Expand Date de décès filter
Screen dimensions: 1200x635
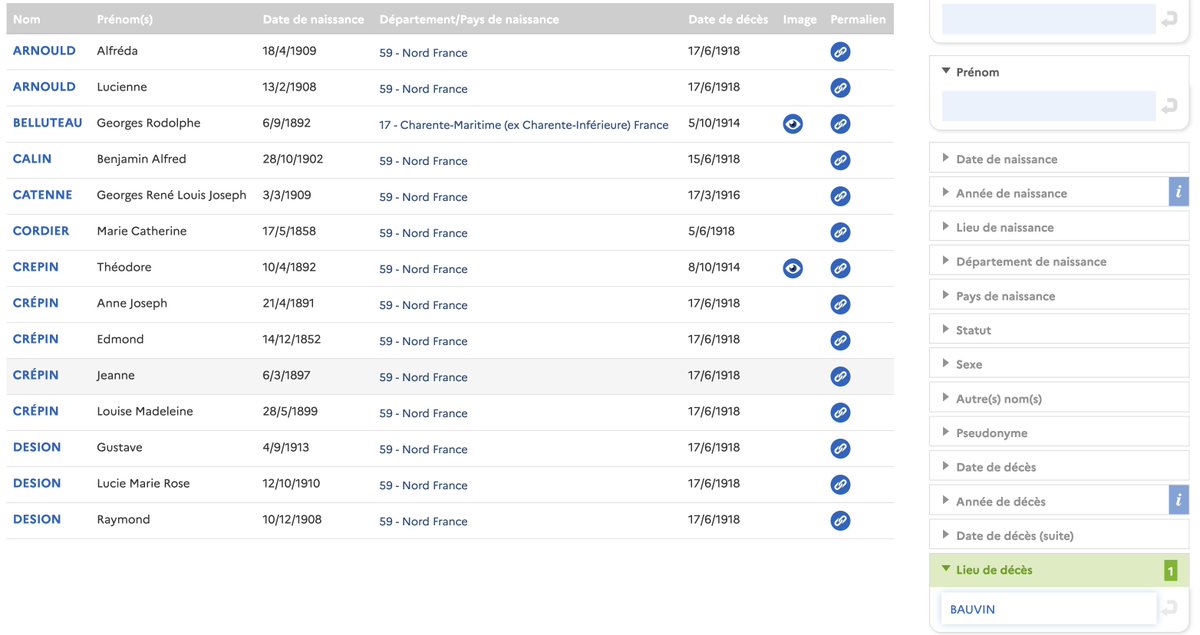pyautogui.click(x=1059, y=467)
